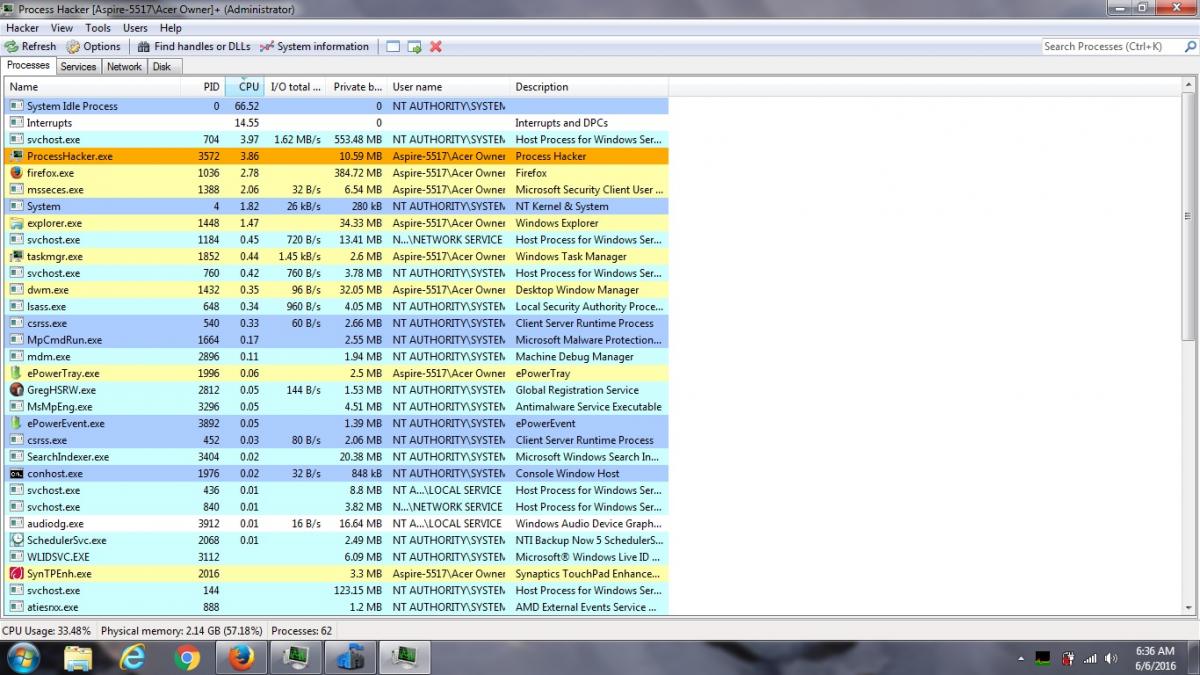This screenshot has width=1200, height=675.
Task: Sort by the CPU column header
Action: pos(246,87)
